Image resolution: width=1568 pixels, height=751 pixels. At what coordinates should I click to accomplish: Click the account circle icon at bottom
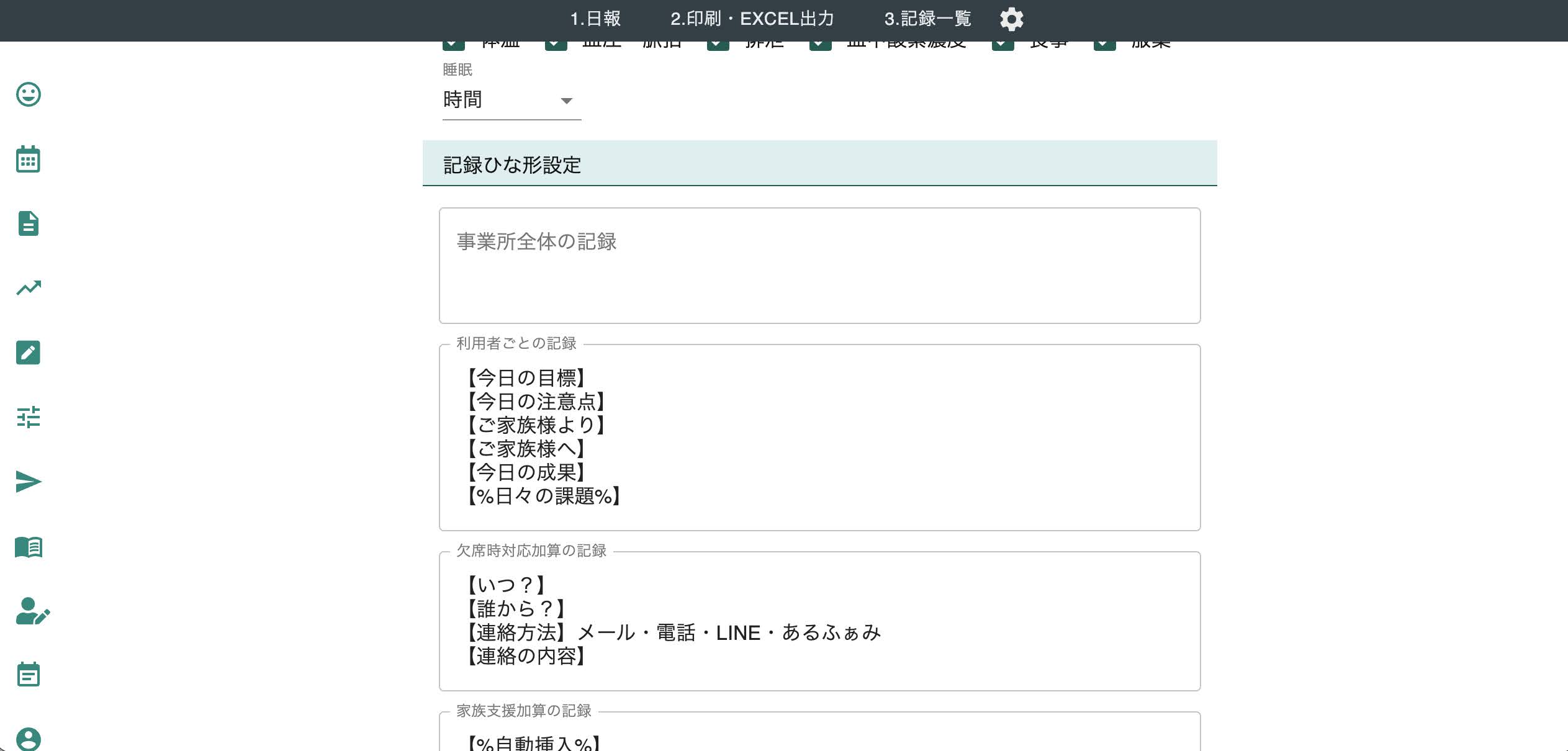pyautogui.click(x=28, y=739)
